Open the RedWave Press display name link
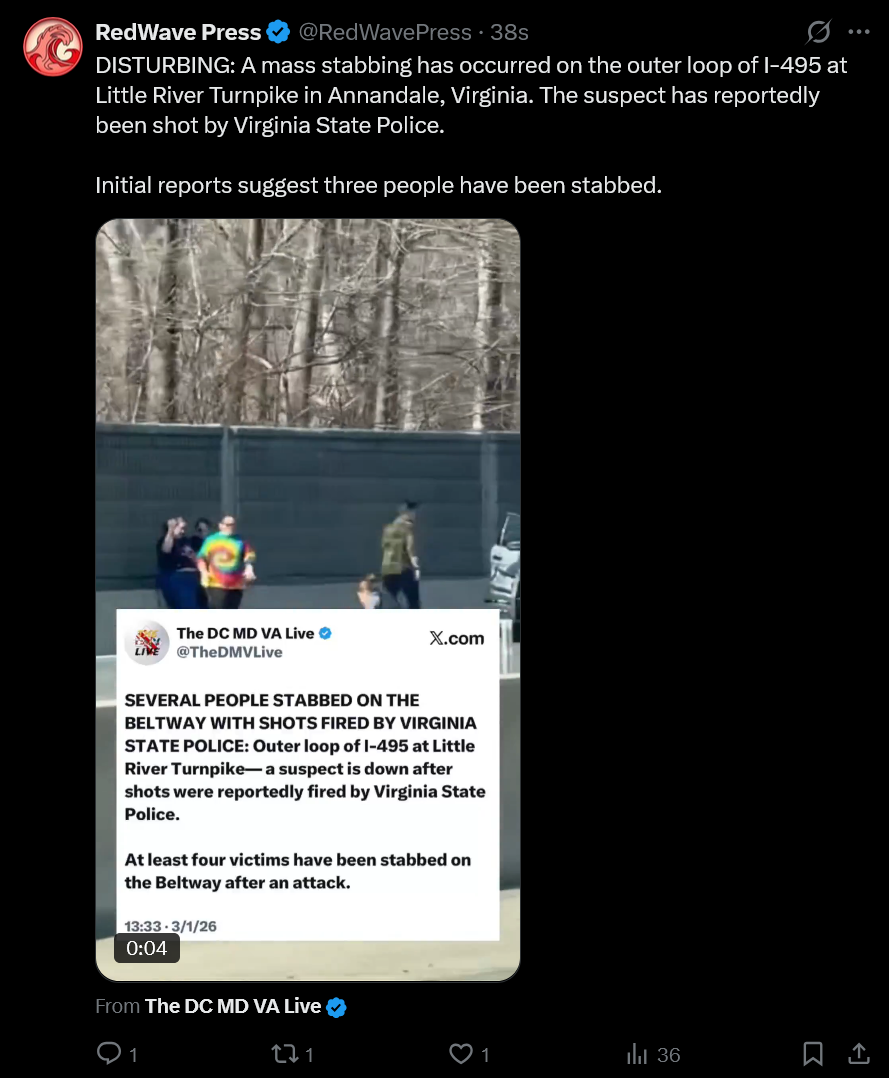 (178, 32)
